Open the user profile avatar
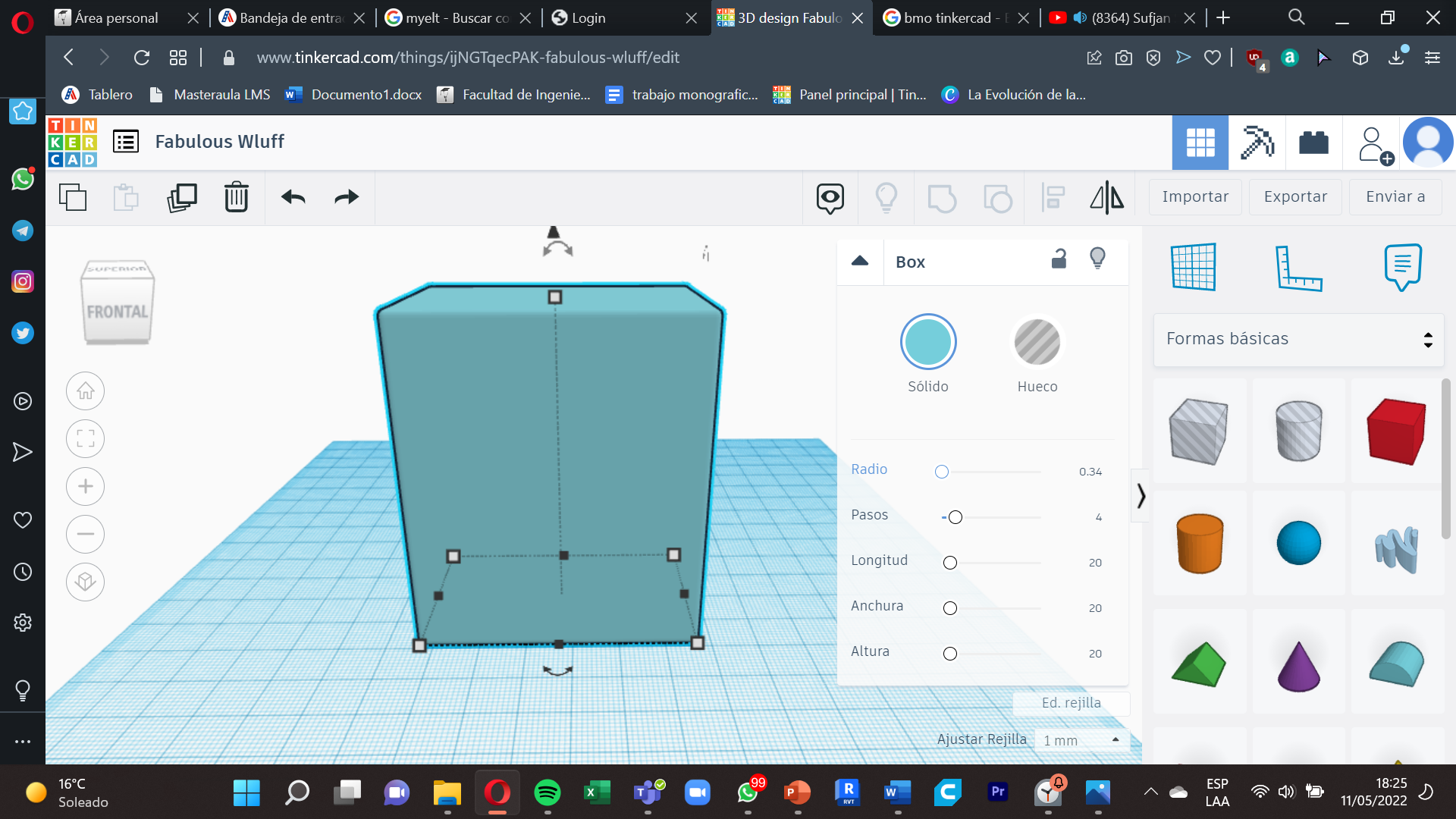 pos(1428,142)
